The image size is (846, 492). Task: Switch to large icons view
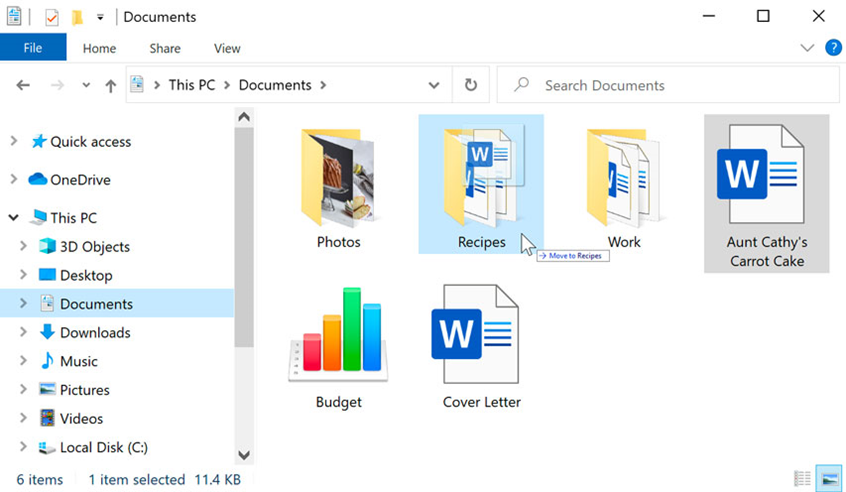pyautogui.click(x=829, y=479)
